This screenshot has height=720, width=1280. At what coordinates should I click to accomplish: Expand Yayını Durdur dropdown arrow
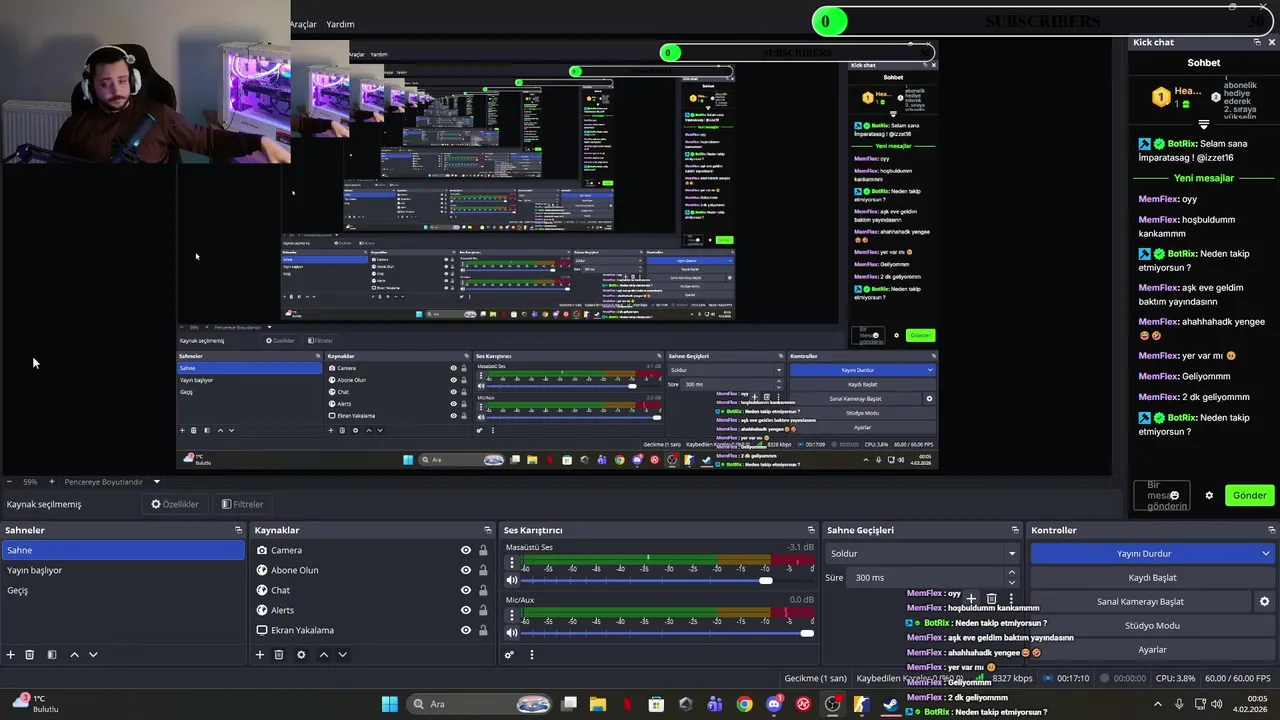point(1266,553)
